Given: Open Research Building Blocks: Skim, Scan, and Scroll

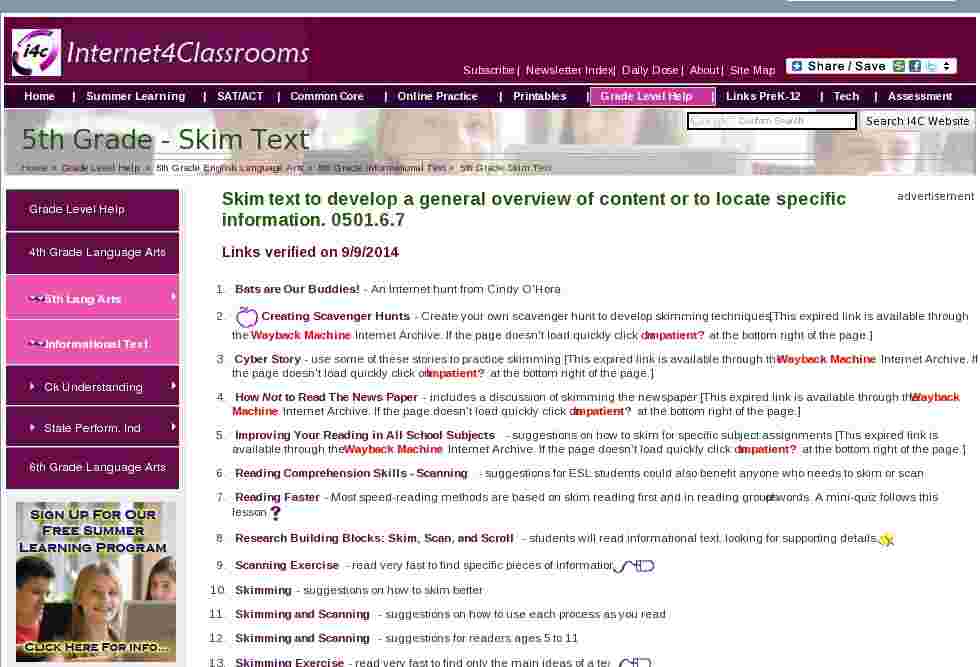Looking at the screenshot, I should [x=374, y=538].
